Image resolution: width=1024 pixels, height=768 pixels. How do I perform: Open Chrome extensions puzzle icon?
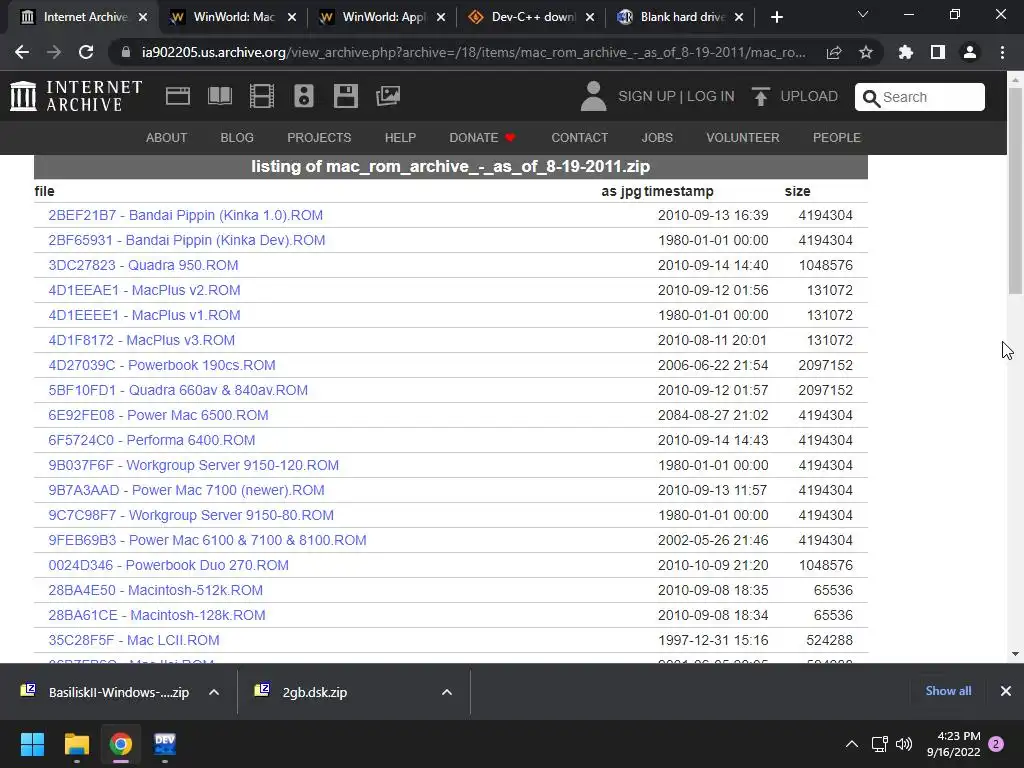(906, 52)
